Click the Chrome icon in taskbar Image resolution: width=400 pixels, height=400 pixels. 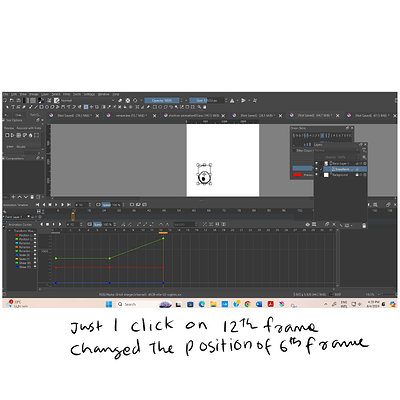tap(247, 304)
